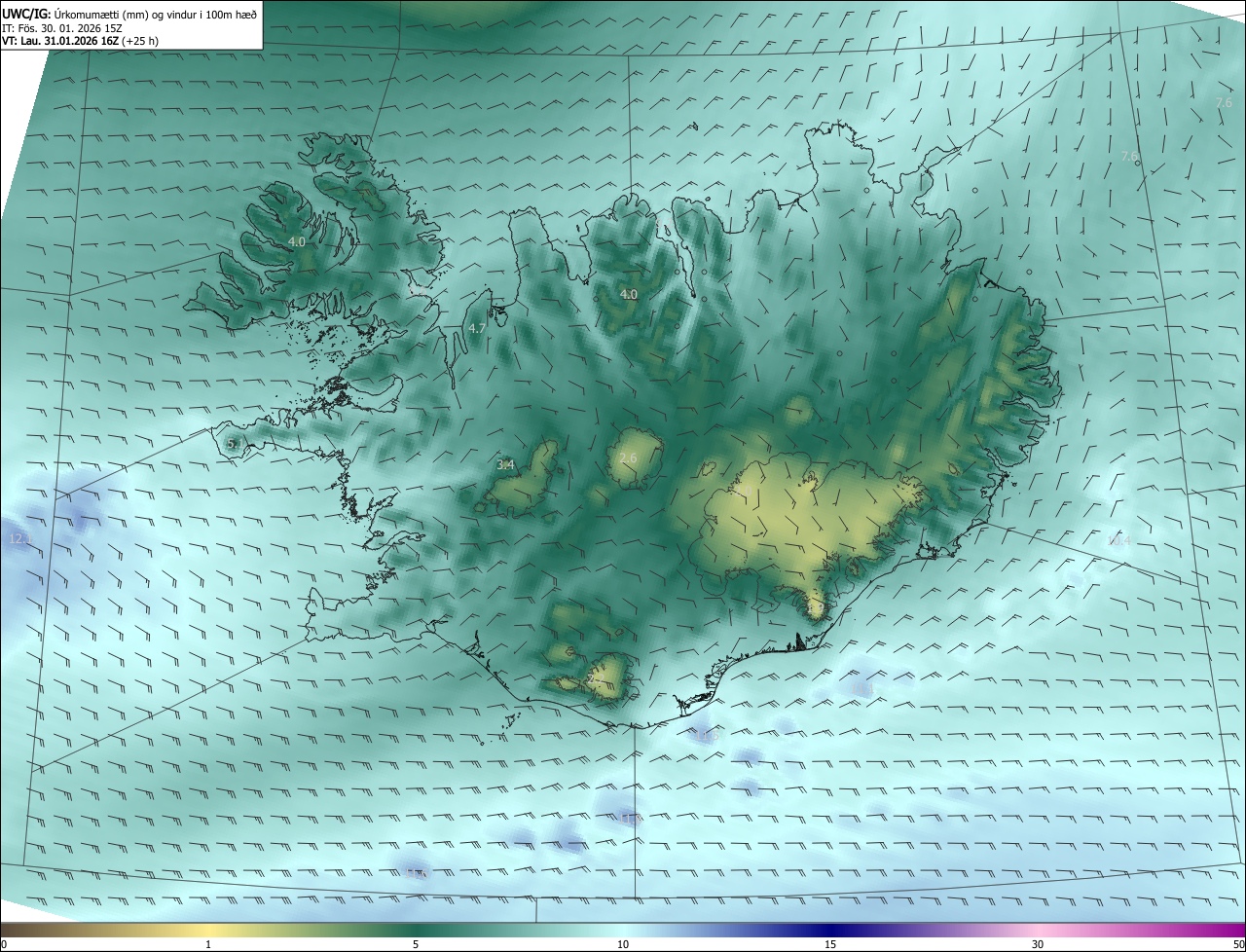Click the "30" tick on the color scale
Screen dimensions: 1246x952
(x=1038, y=944)
